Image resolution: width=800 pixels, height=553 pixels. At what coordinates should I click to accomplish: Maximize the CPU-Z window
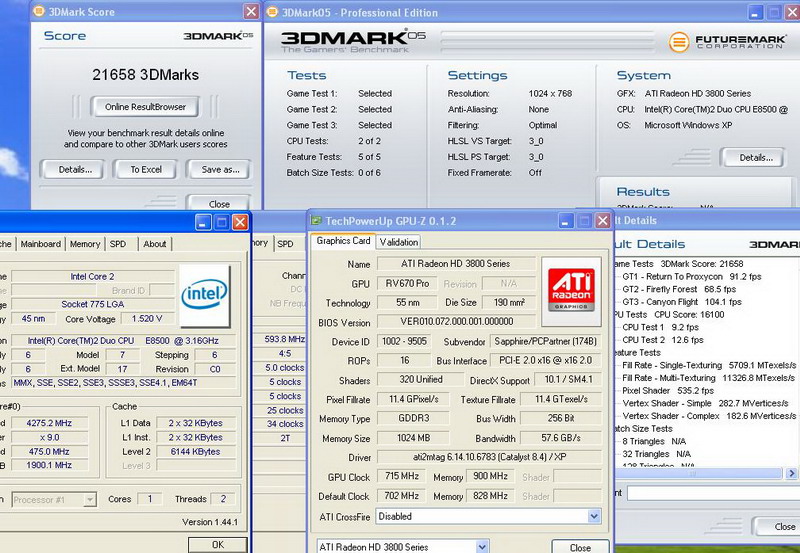(221, 222)
